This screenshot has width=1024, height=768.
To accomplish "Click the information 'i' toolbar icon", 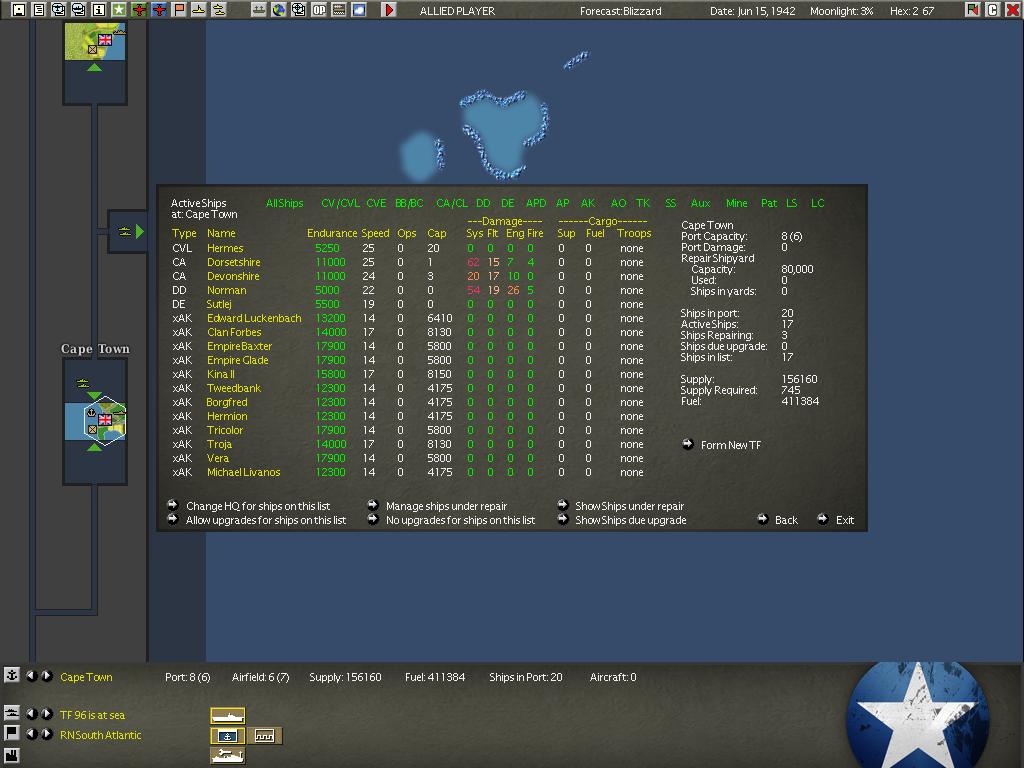I will tap(99, 10).
